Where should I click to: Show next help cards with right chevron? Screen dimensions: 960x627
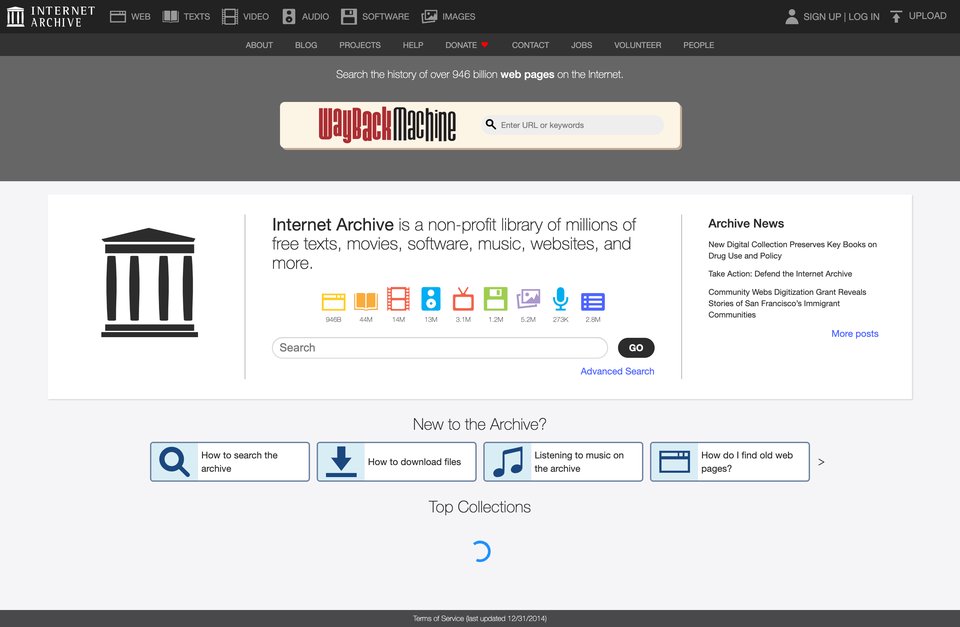point(821,462)
